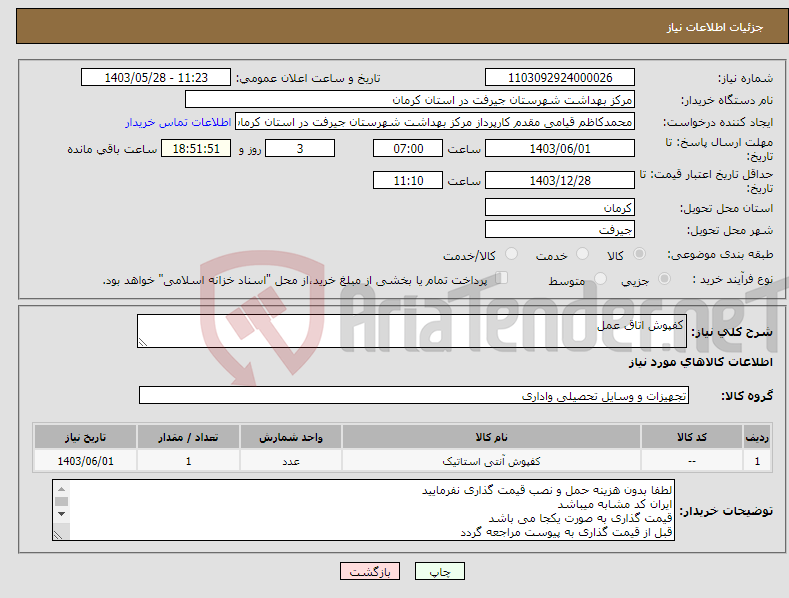Viewport: 789px width, 598px height.
Task: Click scroll up arrow in buyer notes
Action: pos(61,489)
